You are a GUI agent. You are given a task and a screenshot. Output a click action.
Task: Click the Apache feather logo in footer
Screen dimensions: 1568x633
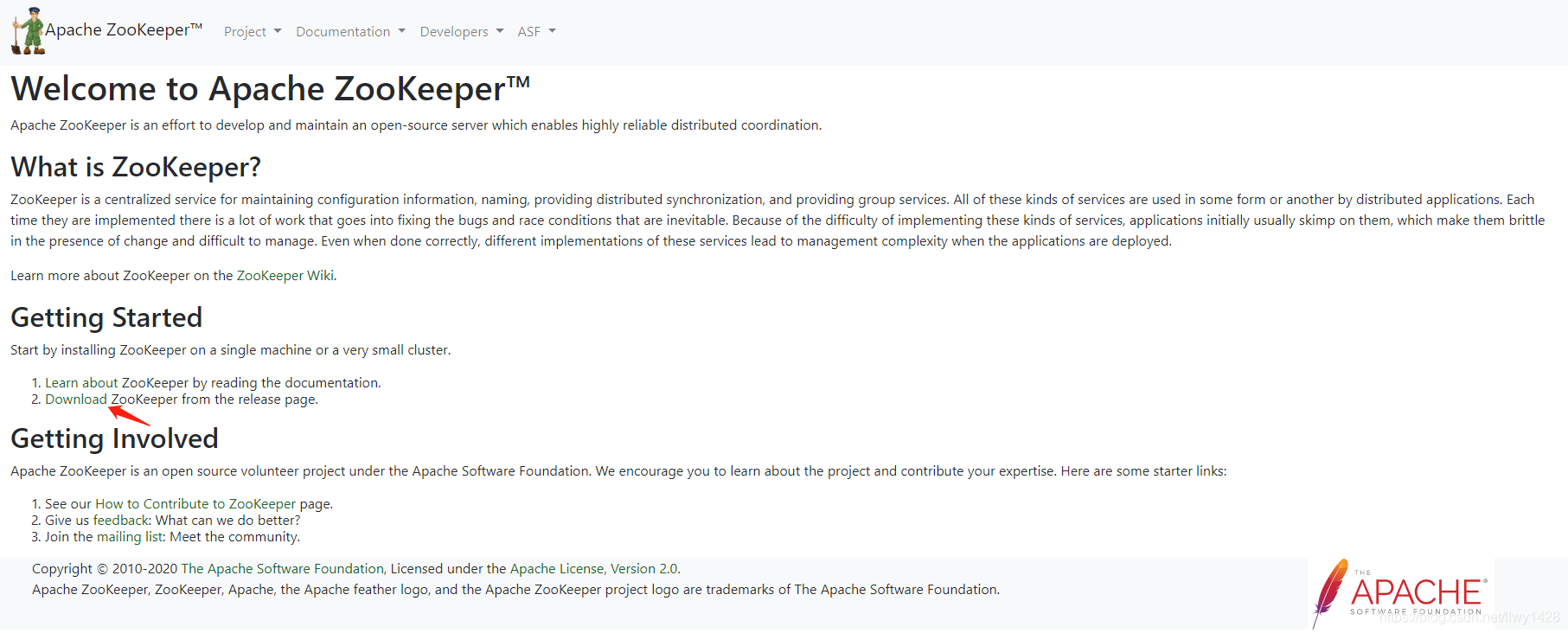pyautogui.click(x=1400, y=592)
